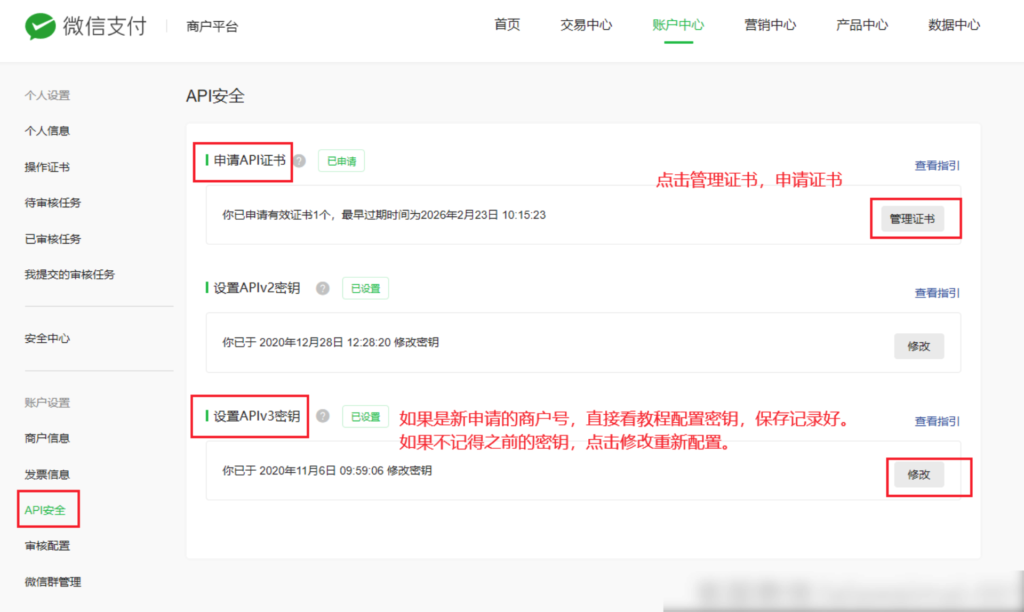Click the 已设置 badge for APIv2
Image resolution: width=1024 pixels, height=612 pixels.
point(367,288)
